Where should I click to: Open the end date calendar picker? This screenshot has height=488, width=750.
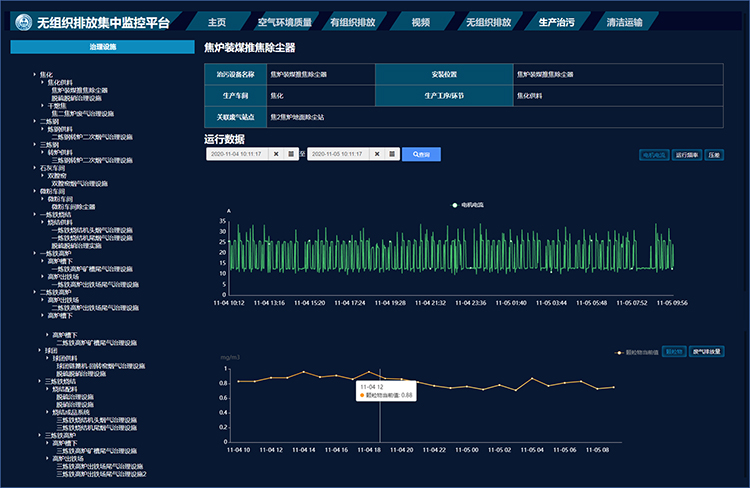click(390, 154)
